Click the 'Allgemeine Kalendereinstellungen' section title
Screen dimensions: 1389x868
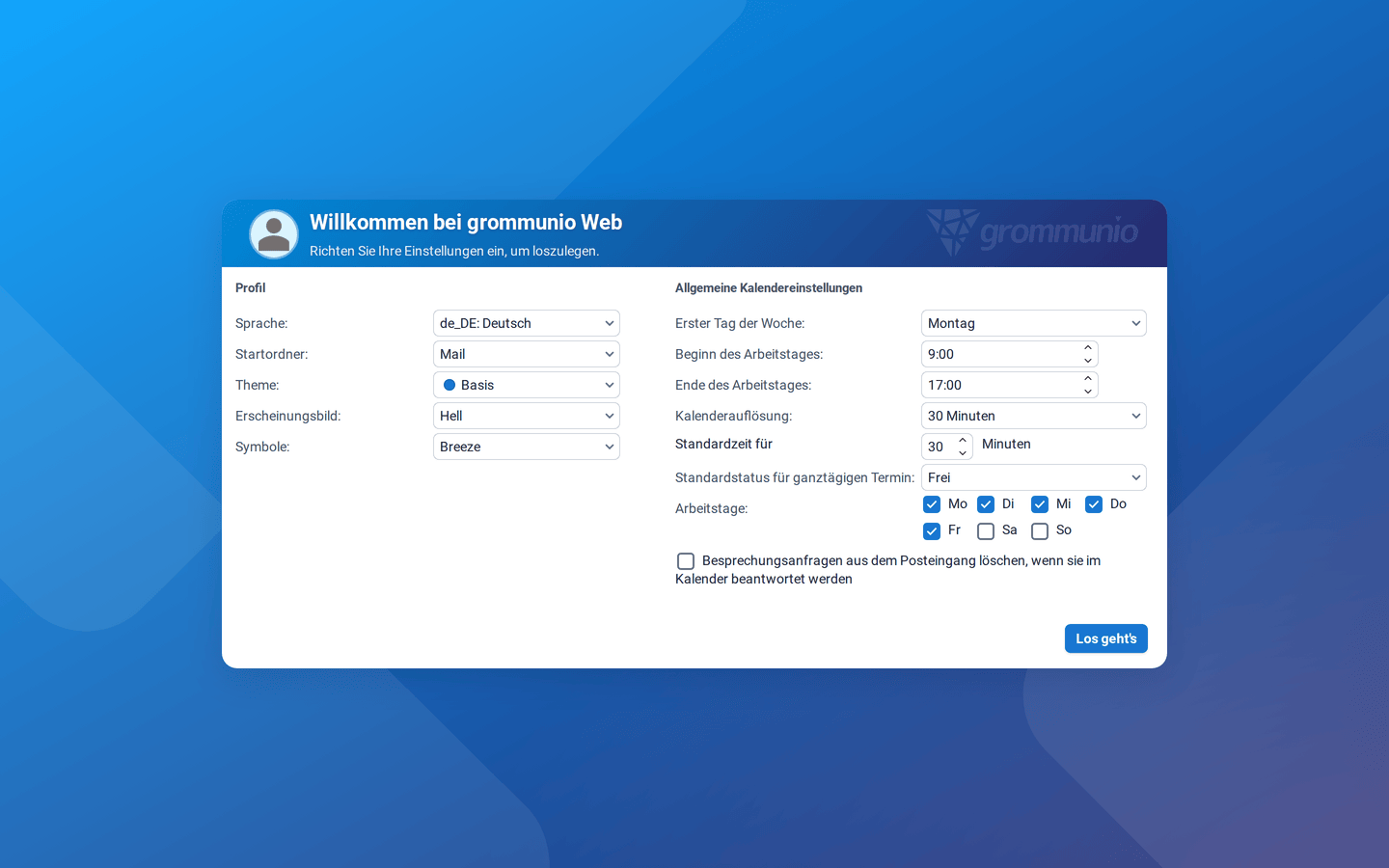[x=769, y=288]
